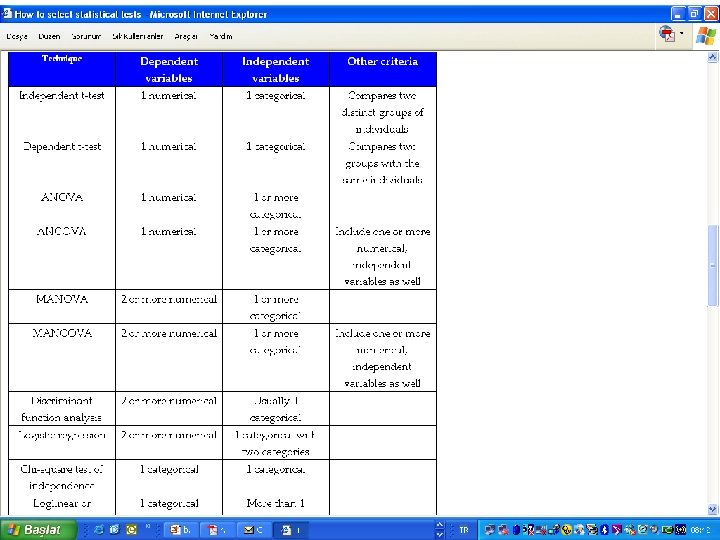Click the taskbar scroll-up arrow
The image size is (720, 540).
[439, 525]
